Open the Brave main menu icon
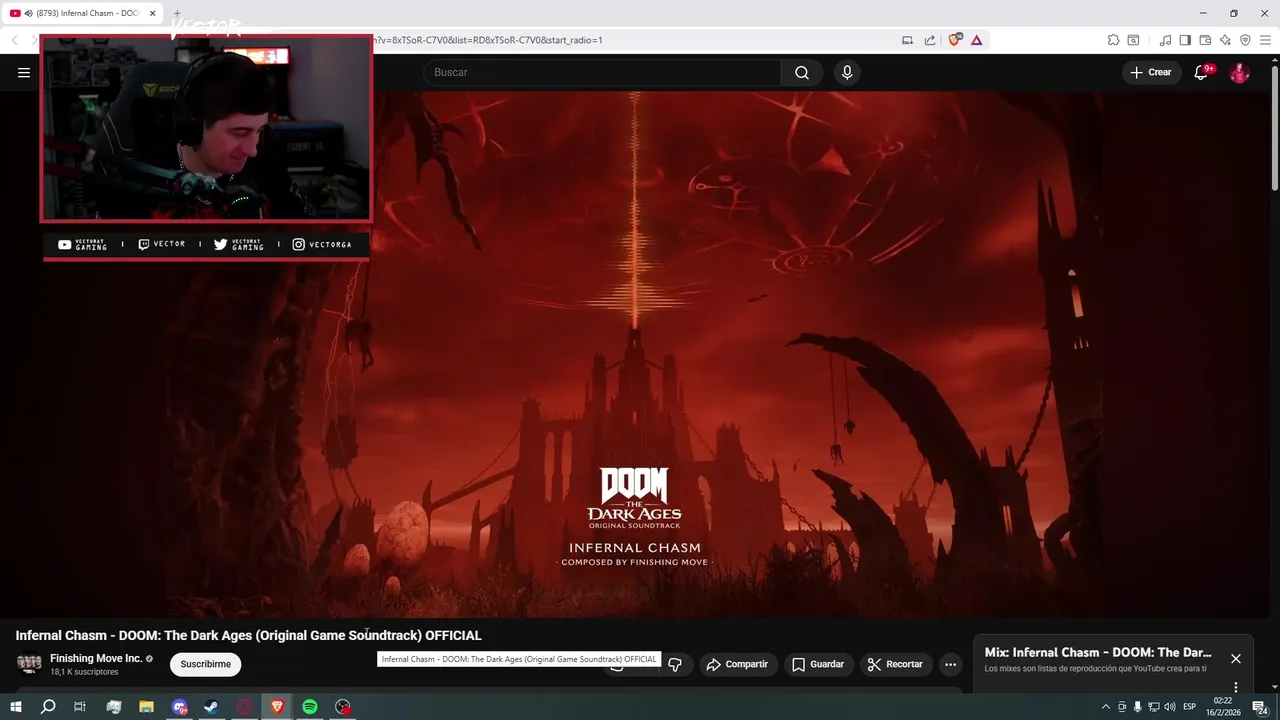 tap(1265, 40)
